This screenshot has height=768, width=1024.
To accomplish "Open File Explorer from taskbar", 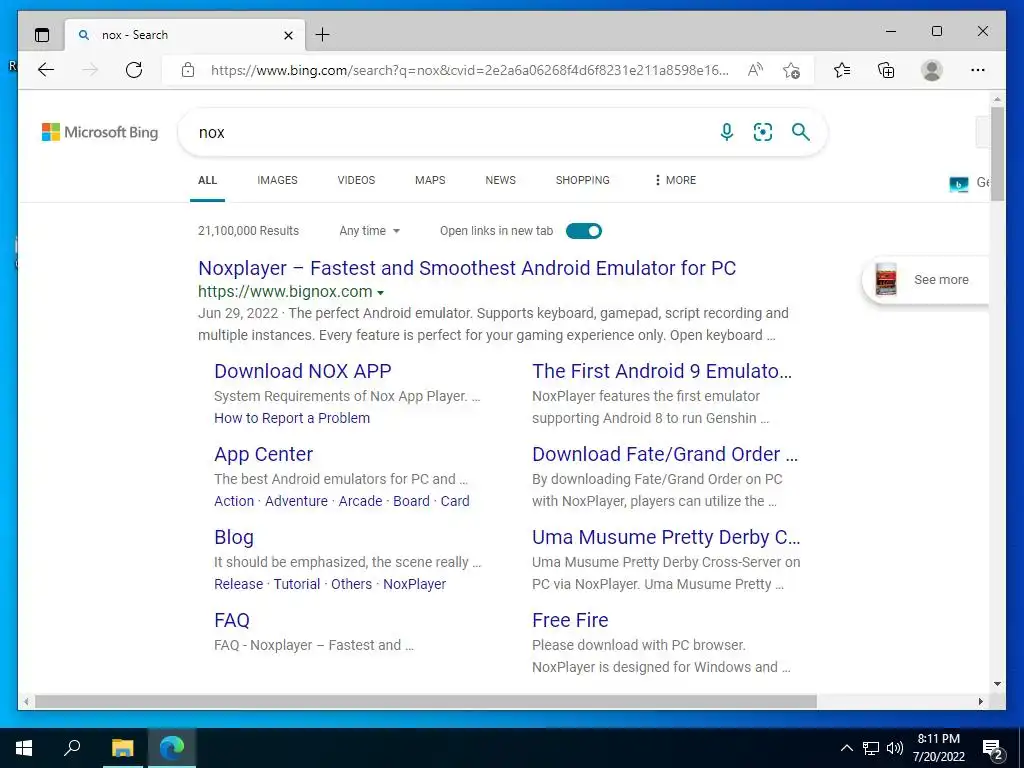I will click(x=122, y=748).
